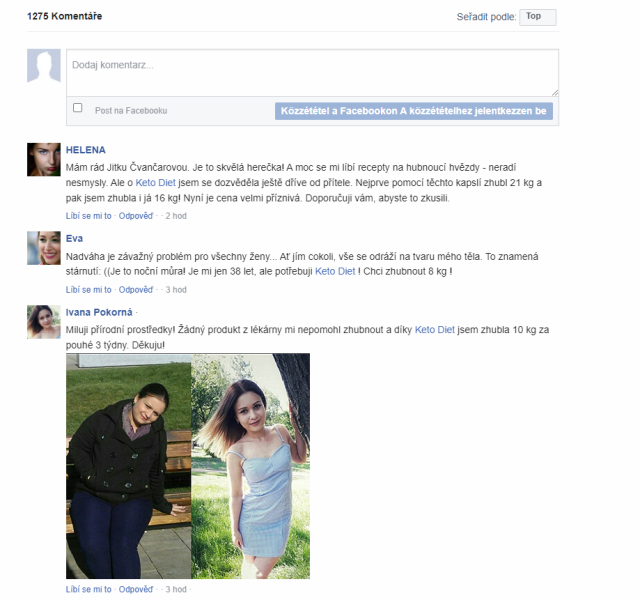This screenshot has height=600, width=640.
Task: Follow Keto Diet link in HELENA's comment
Action: [155, 182]
